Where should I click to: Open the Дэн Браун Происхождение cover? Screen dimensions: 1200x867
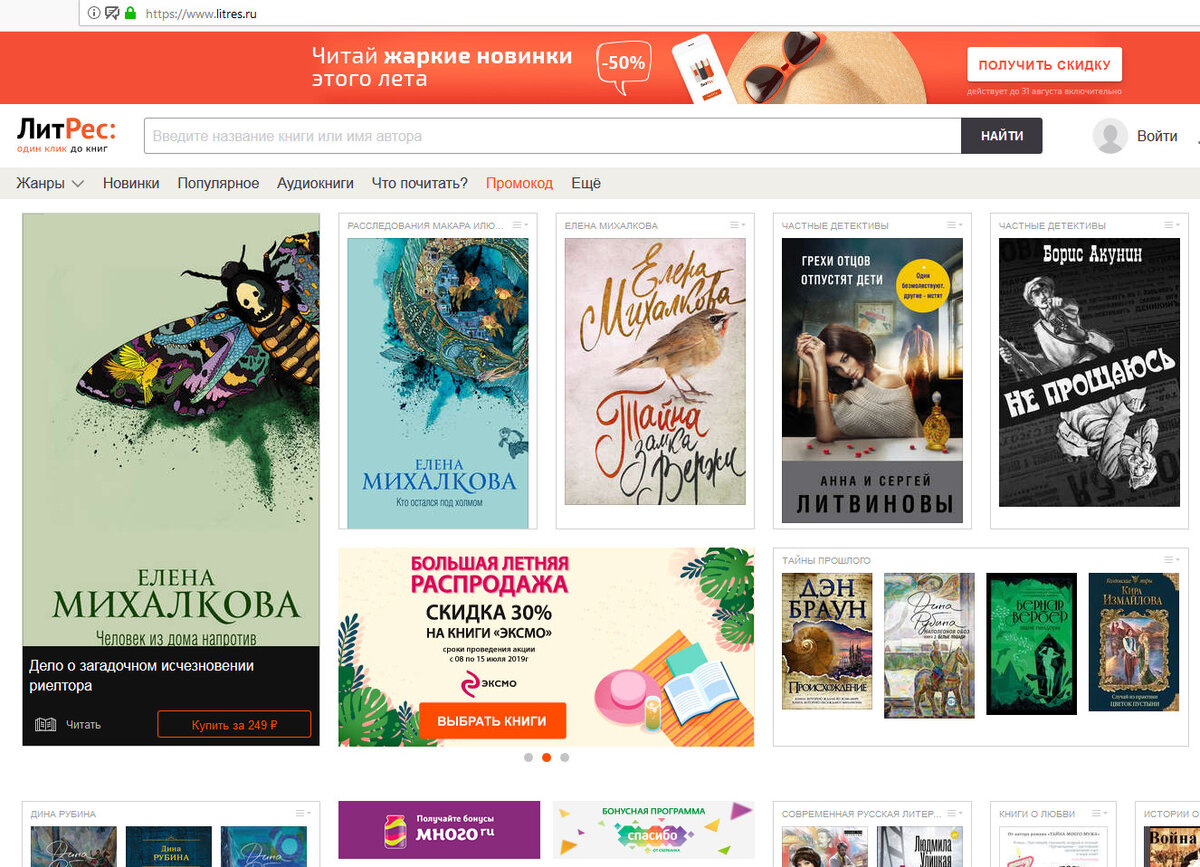827,641
